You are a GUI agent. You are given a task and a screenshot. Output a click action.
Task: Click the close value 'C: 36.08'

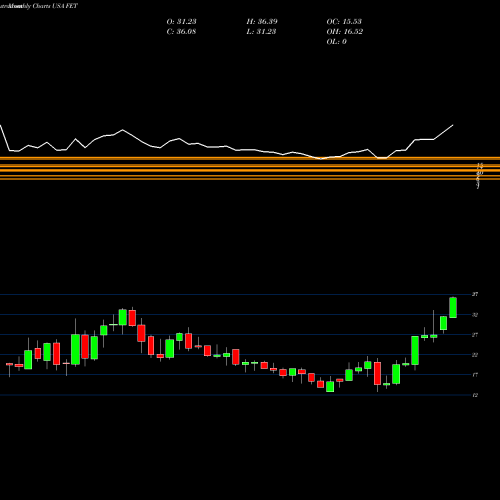(x=181, y=32)
